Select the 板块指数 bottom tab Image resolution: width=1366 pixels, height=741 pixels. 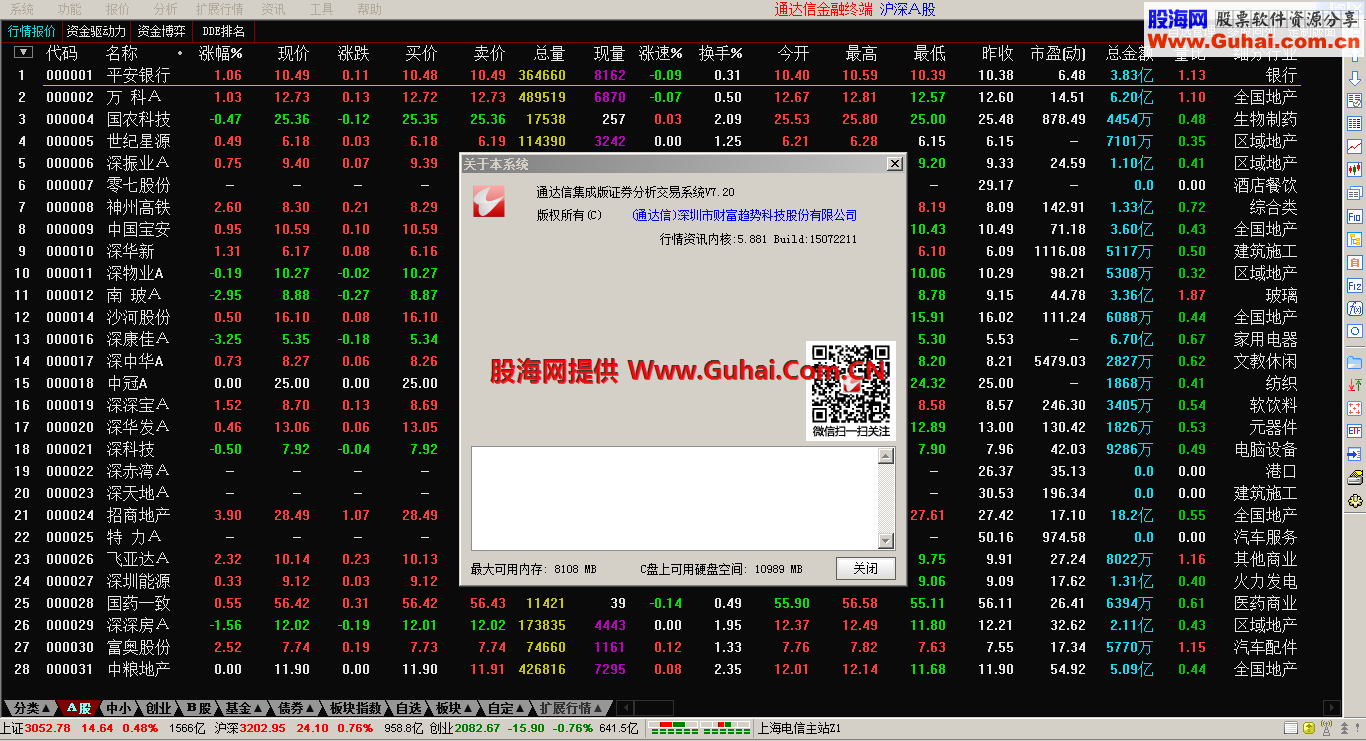point(356,708)
